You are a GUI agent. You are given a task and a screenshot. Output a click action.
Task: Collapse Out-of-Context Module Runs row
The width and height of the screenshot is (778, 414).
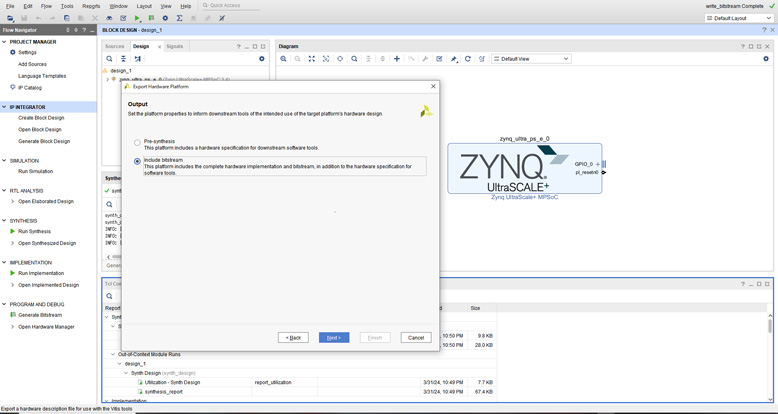(113, 354)
